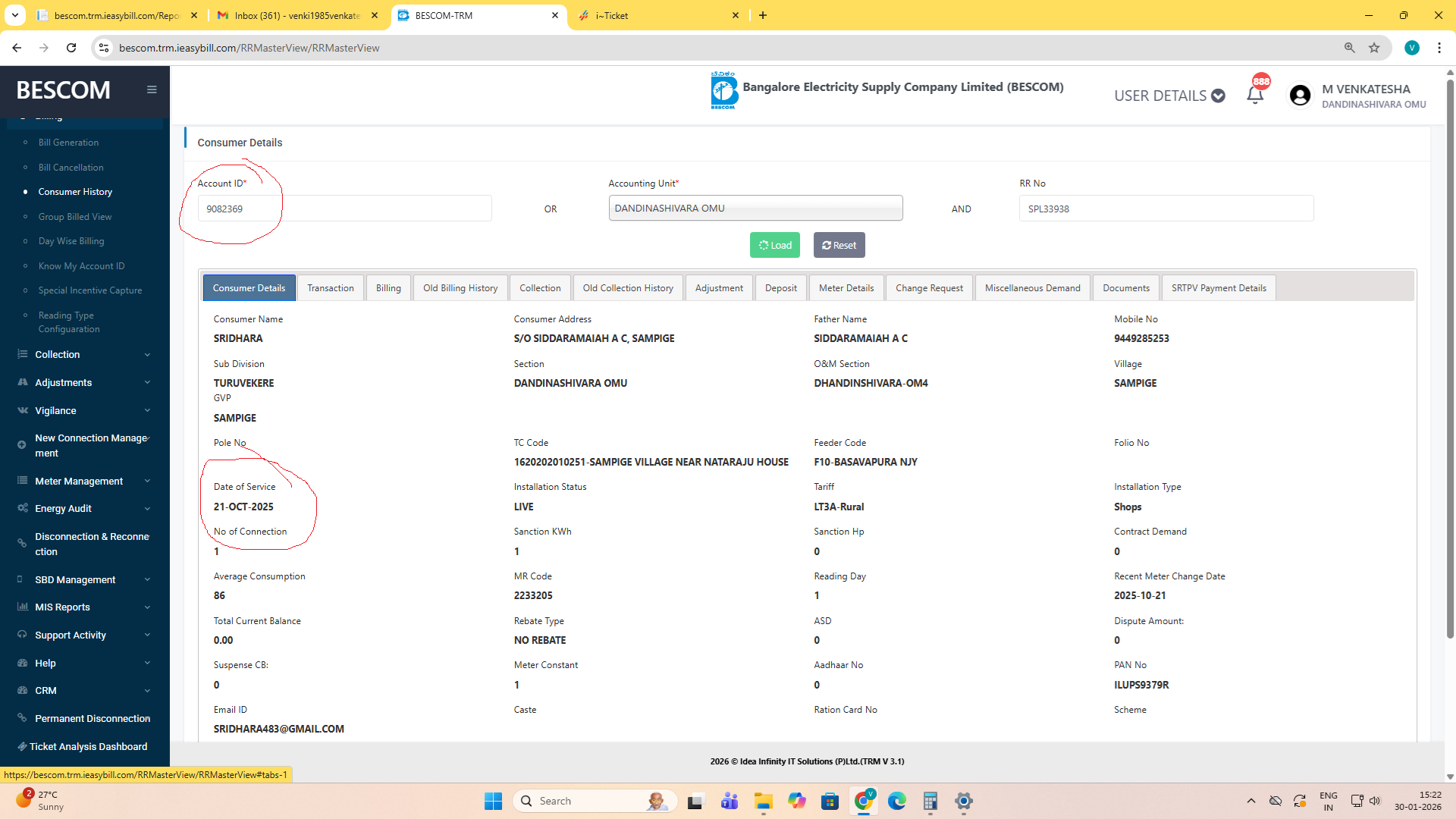Switch to the Transaction tab
Viewport: 1456px width, 819px height.
coord(330,287)
